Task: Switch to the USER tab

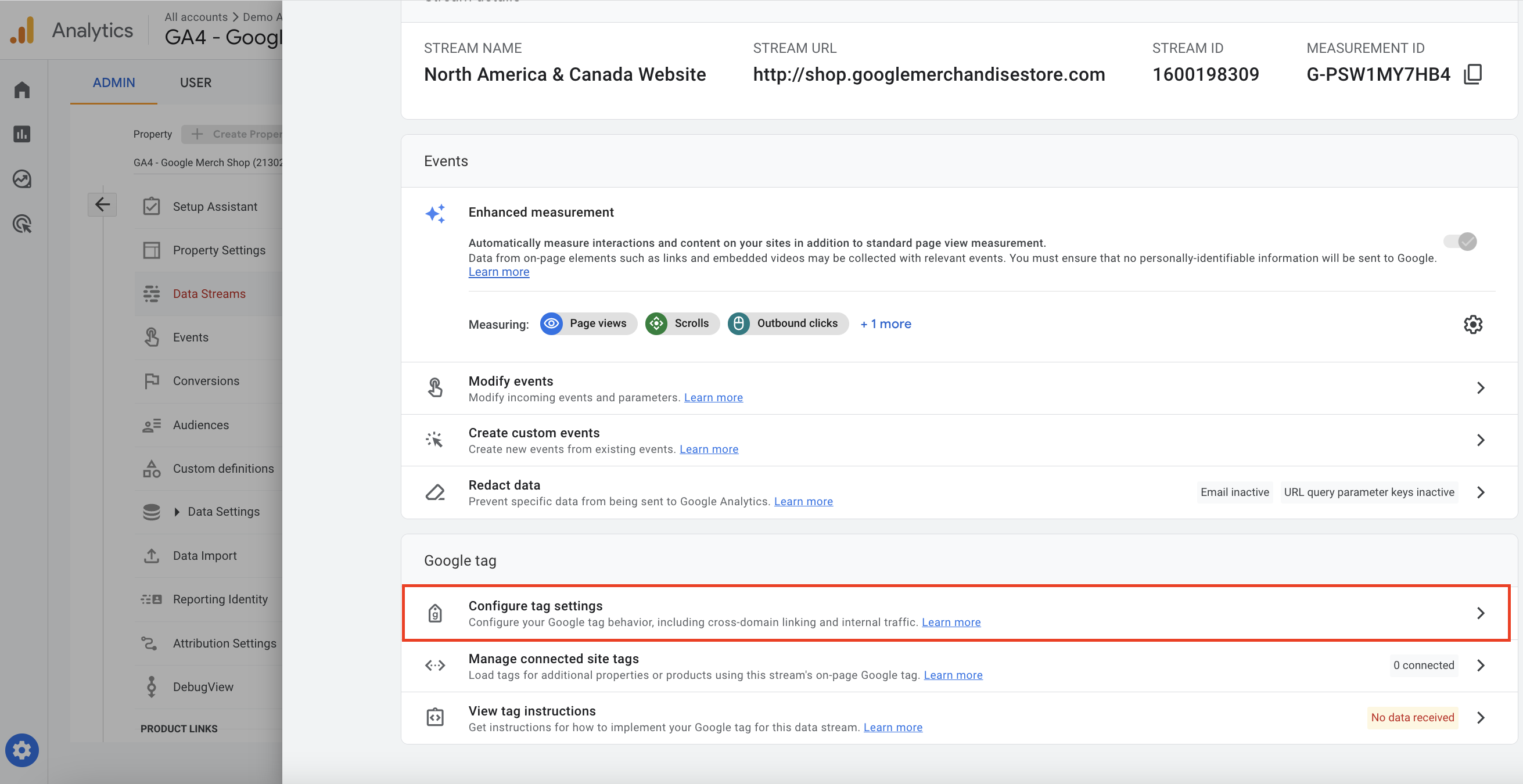Action: tap(196, 83)
